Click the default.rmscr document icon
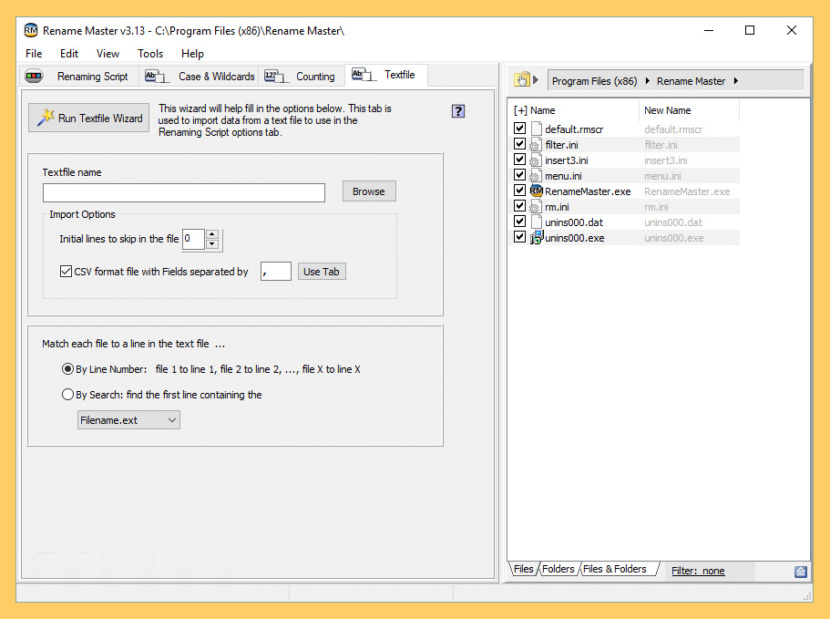830x619 pixels. [536, 129]
